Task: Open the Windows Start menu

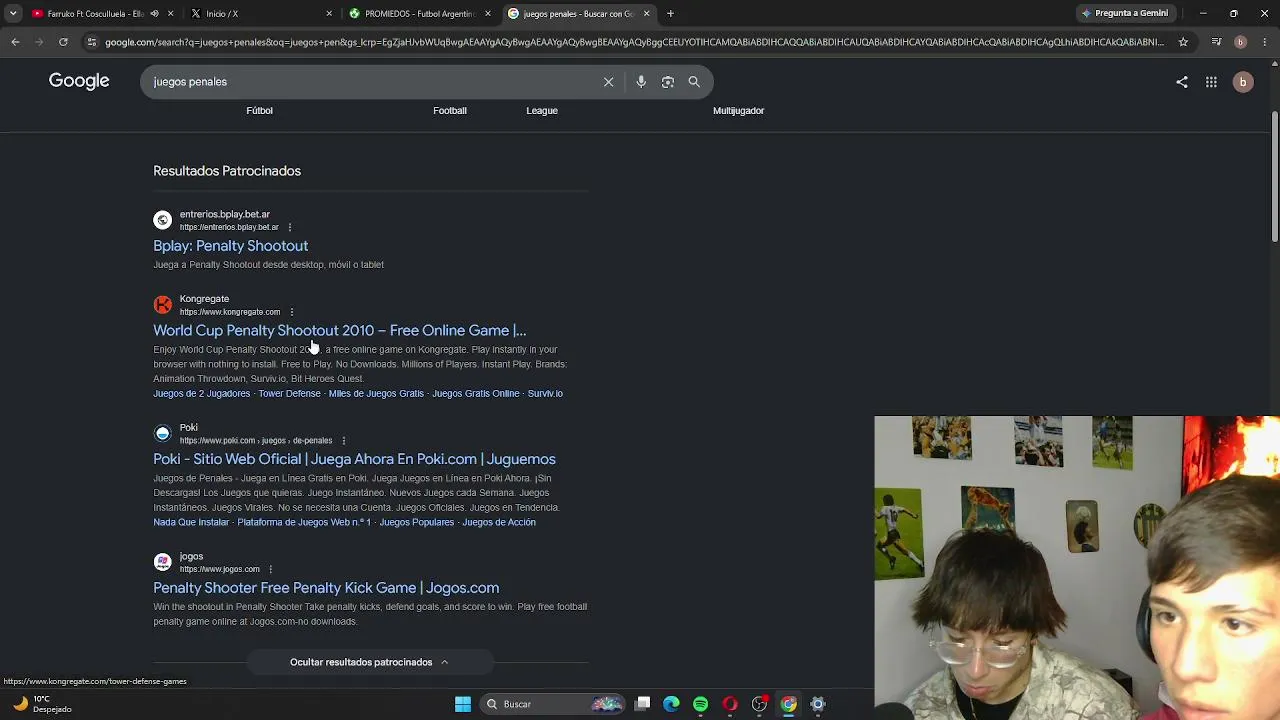Action: pyautogui.click(x=462, y=704)
